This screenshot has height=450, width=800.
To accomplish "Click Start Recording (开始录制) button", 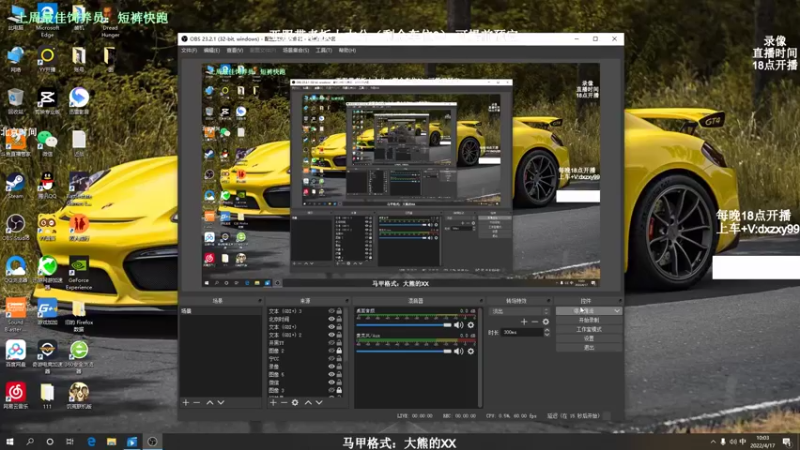I will 589,320.
